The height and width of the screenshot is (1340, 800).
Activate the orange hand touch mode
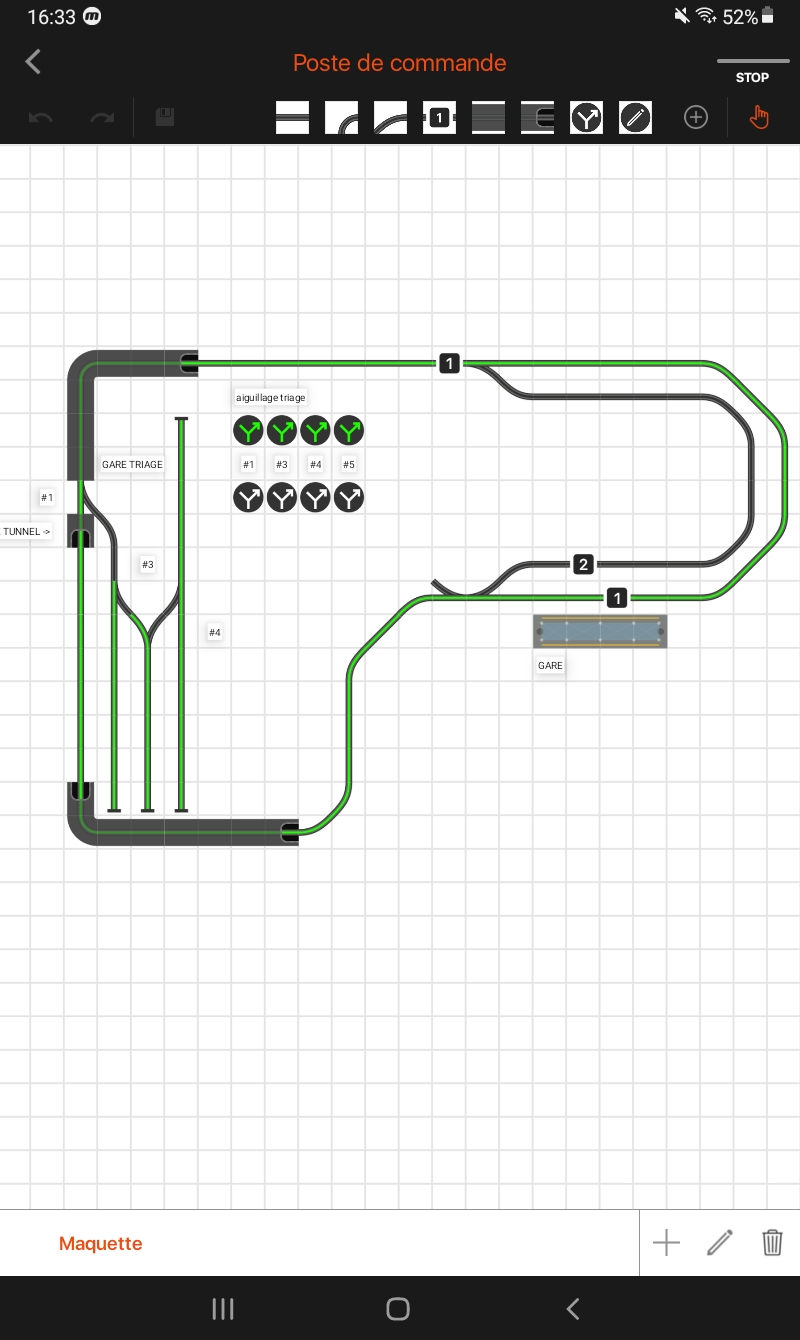pos(760,118)
